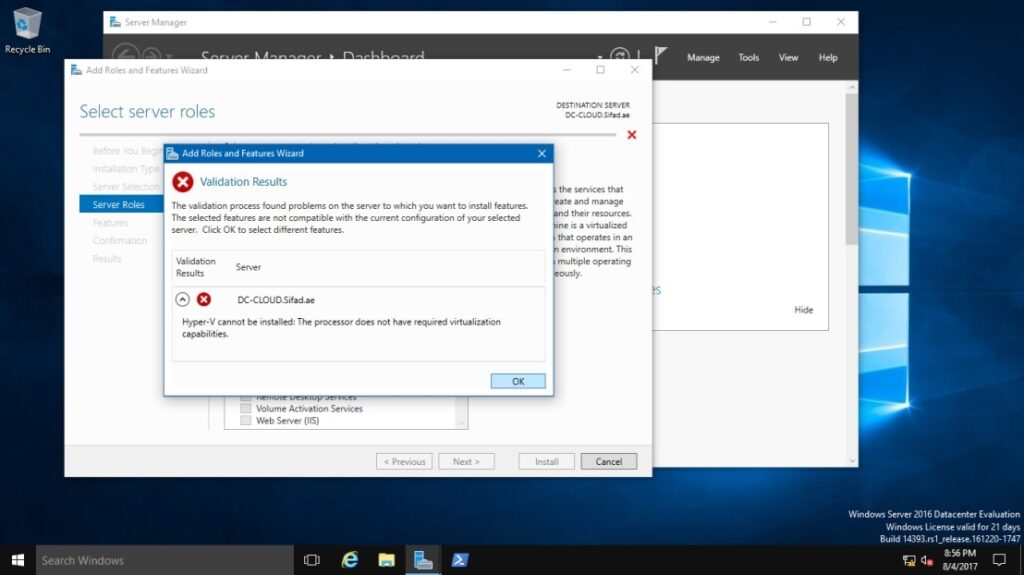
Task: Click the Hyper-V cannot be installed message
Action: tap(342, 327)
